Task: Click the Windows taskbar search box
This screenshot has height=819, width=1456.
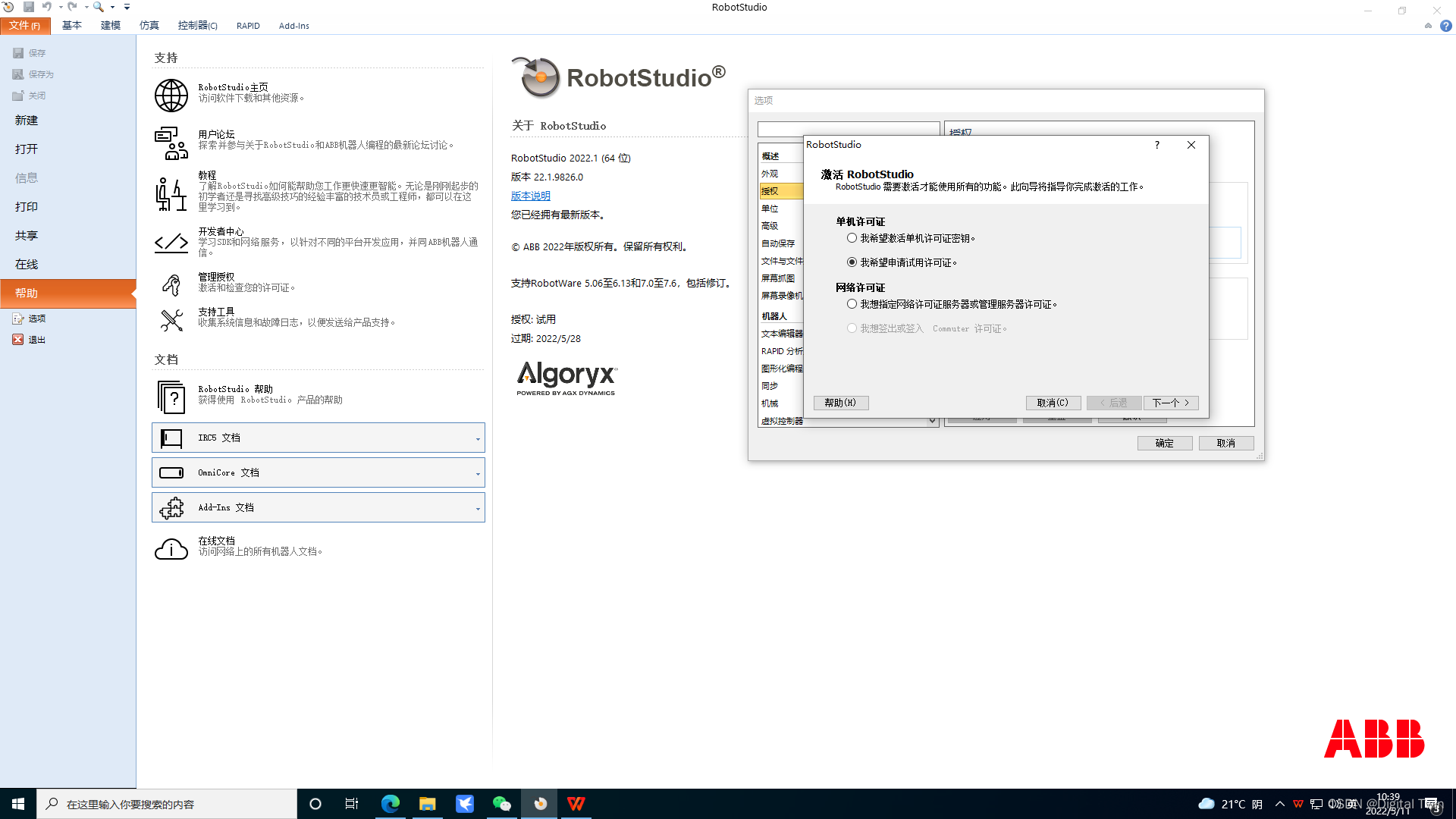Action: (167, 804)
